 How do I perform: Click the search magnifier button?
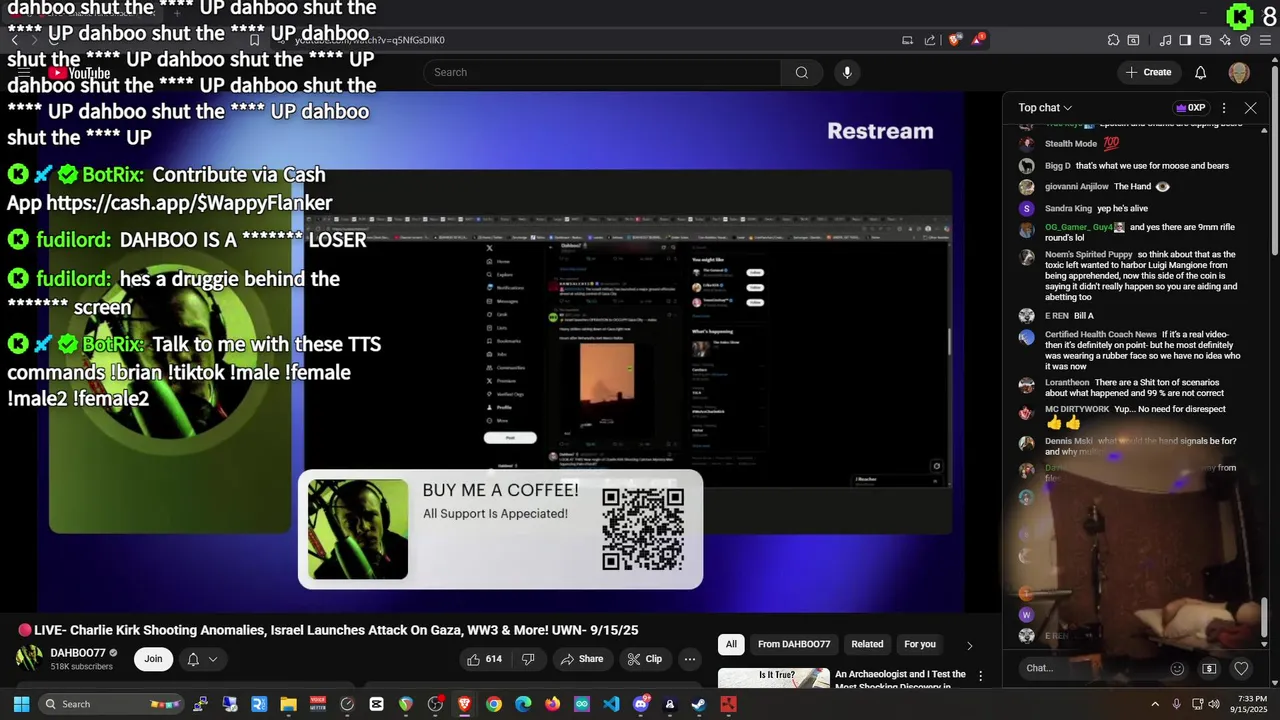(801, 72)
